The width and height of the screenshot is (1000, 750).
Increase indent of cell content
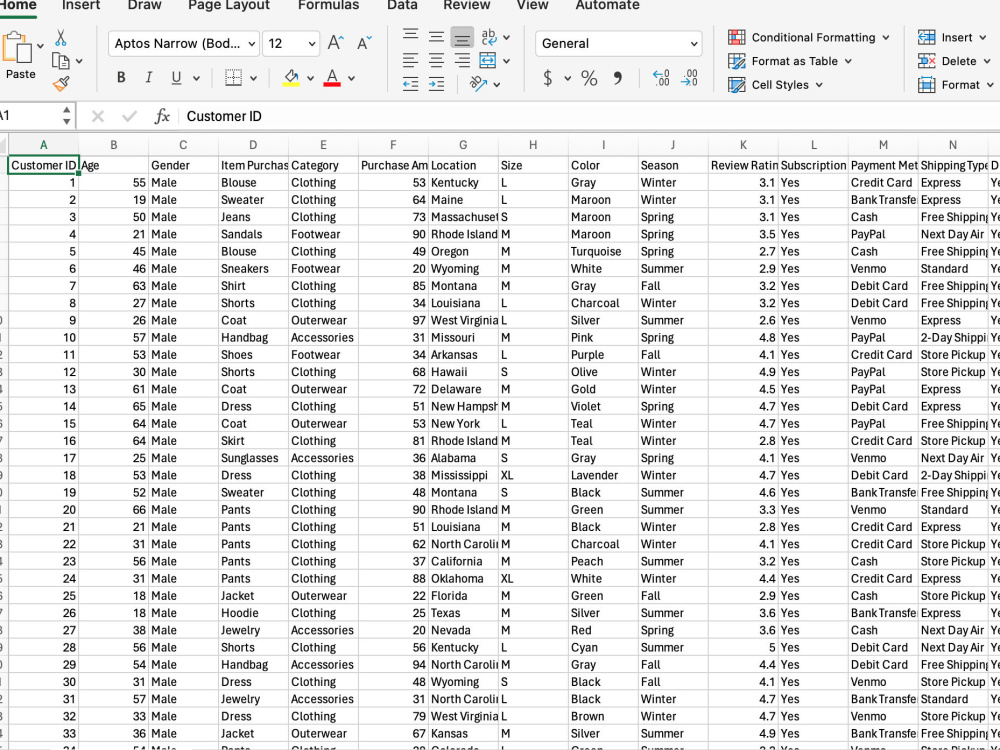coord(436,84)
